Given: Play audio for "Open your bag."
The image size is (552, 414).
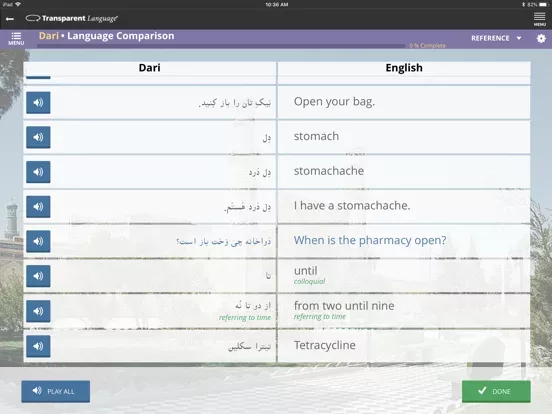Looking at the screenshot, I should (38, 102).
